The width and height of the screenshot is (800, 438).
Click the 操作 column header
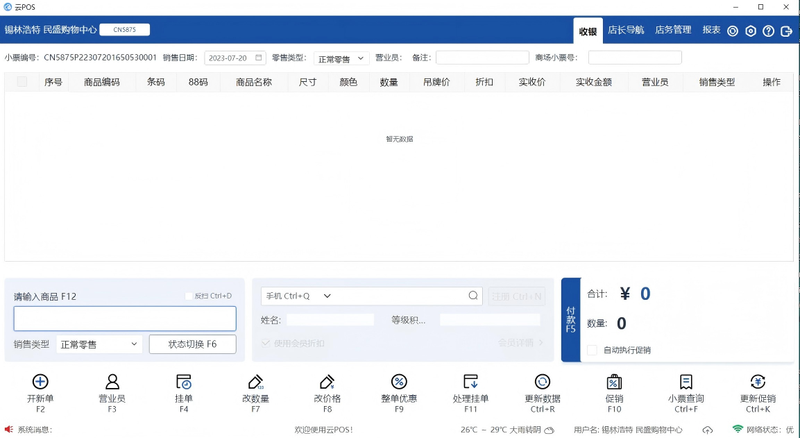[771, 82]
